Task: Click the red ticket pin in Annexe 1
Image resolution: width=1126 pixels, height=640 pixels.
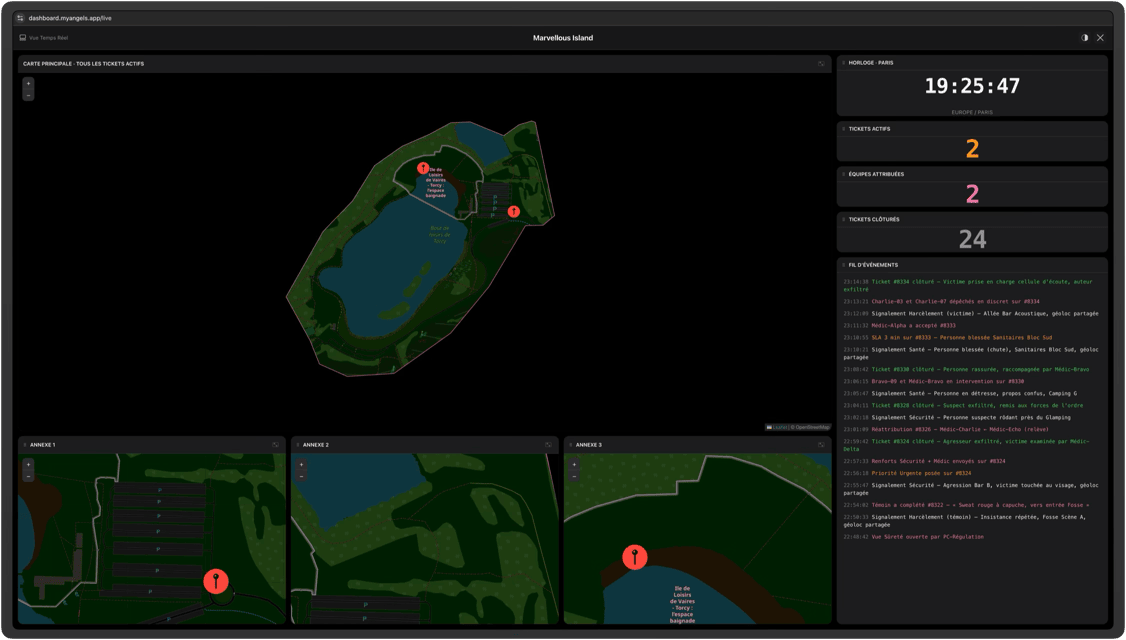Action: (x=216, y=580)
